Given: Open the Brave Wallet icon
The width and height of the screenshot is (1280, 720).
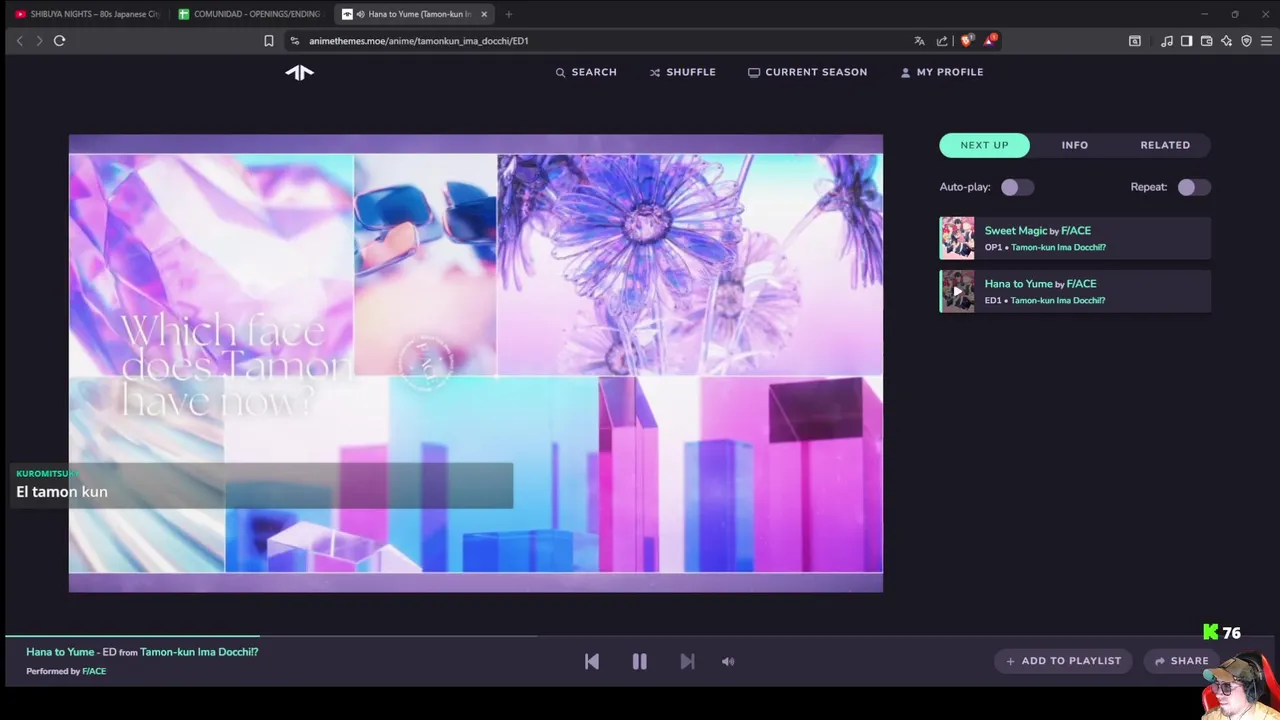Looking at the screenshot, I should click(1206, 41).
